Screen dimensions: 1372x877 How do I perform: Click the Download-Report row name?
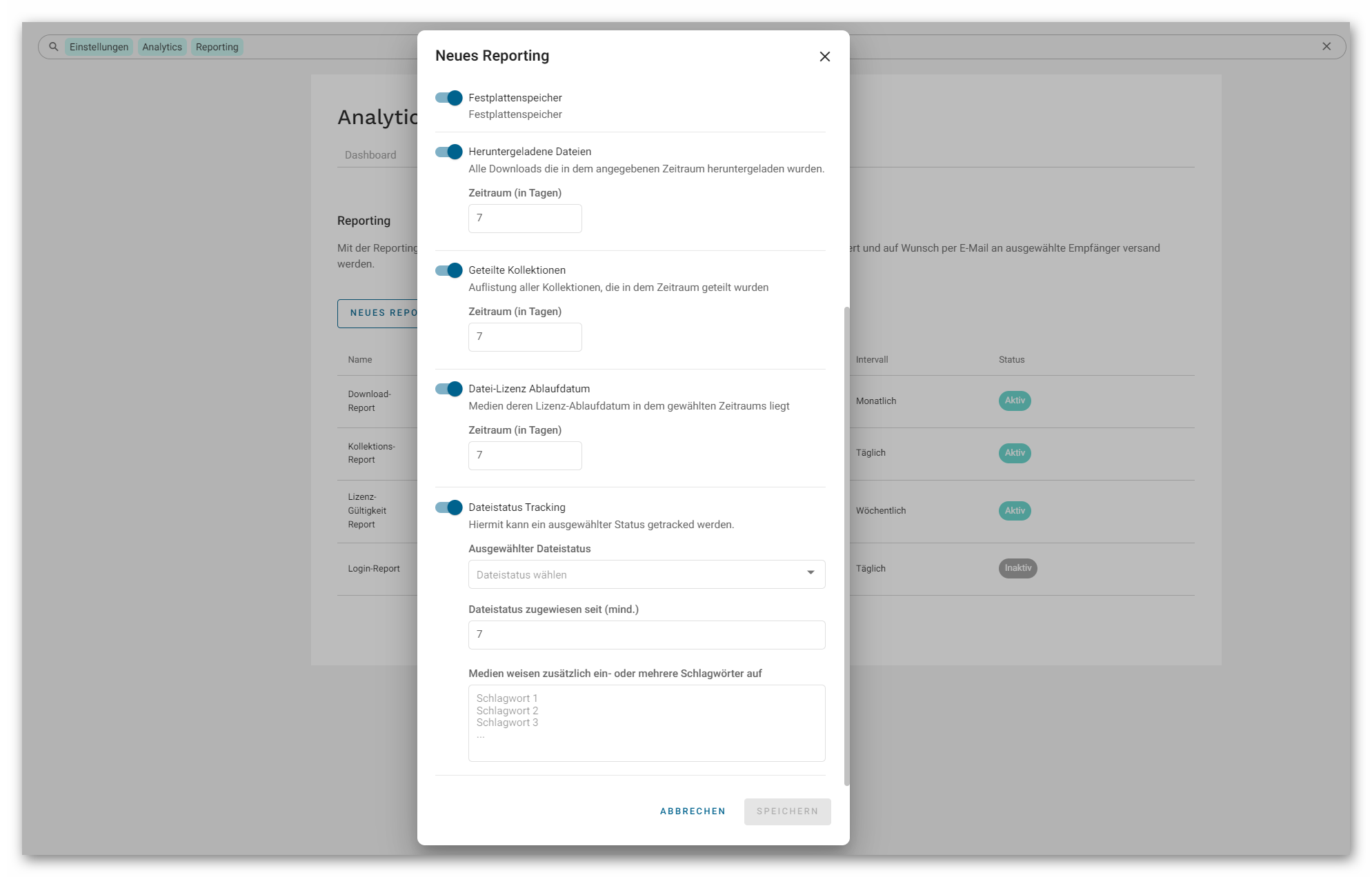(369, 401)
